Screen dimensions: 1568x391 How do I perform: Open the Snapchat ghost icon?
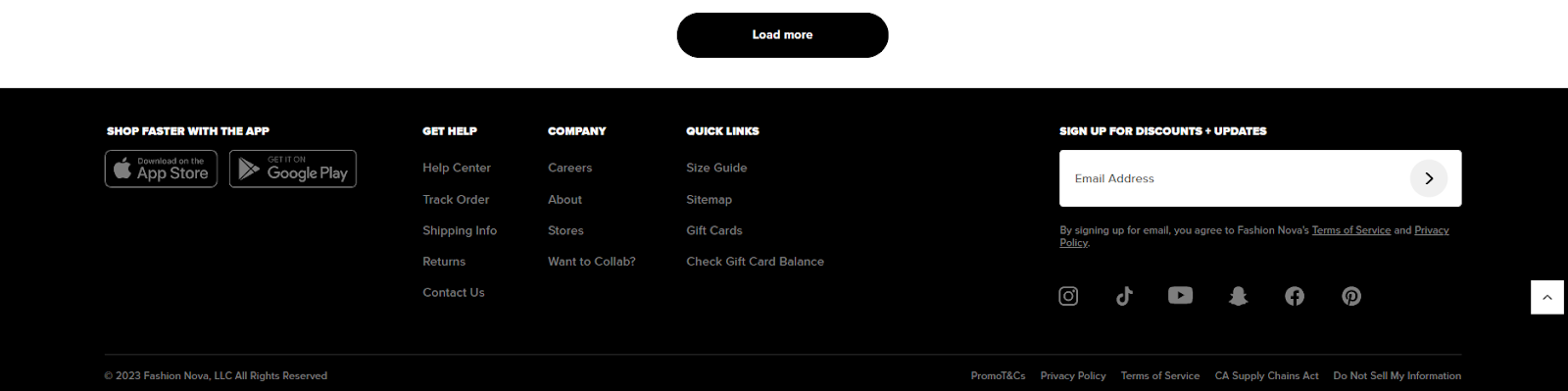point(1238,296)
